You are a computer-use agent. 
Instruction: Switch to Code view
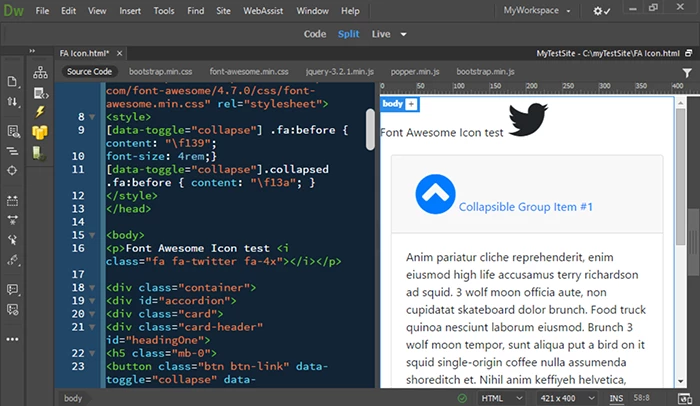pyautogui.click(x=315, y=34)
